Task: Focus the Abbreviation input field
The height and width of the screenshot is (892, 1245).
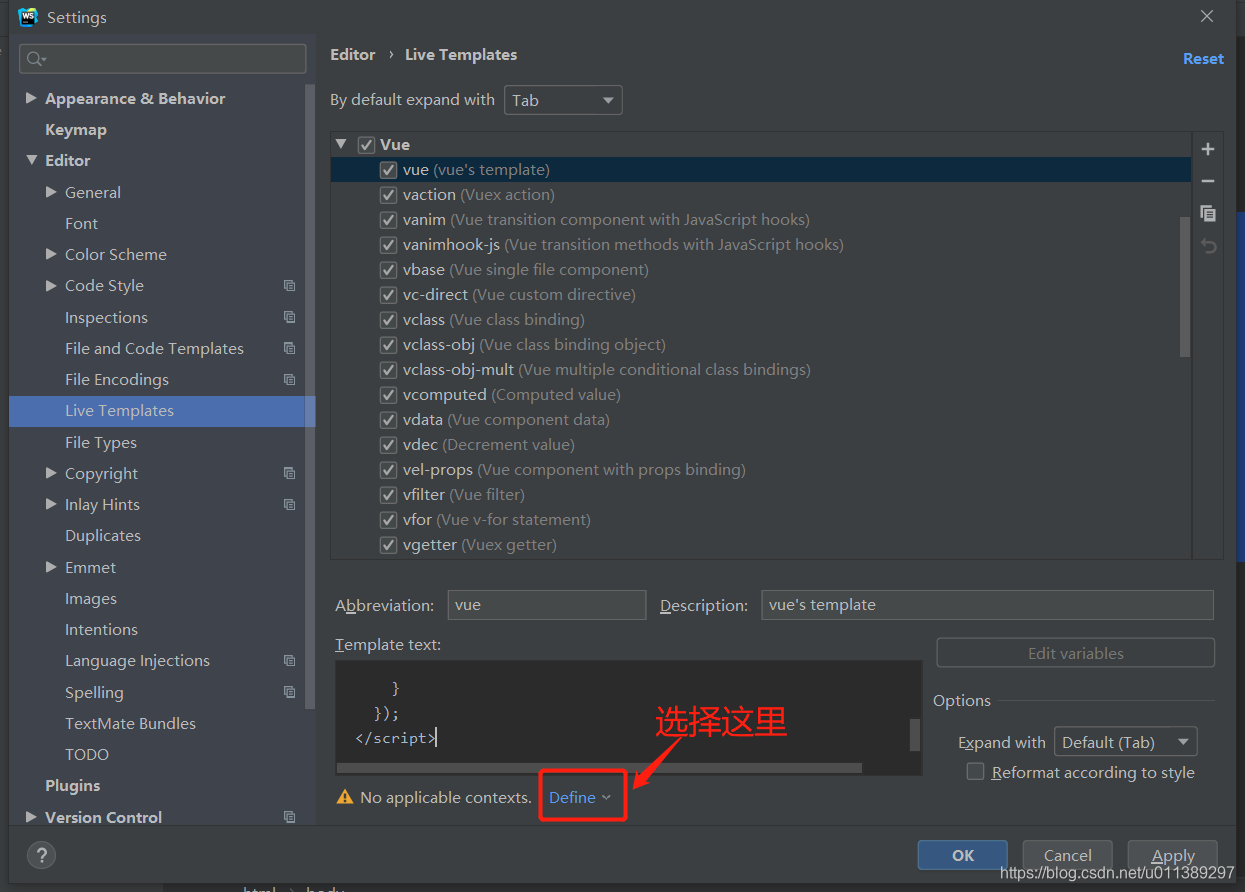Action: (x=547, y=605)
